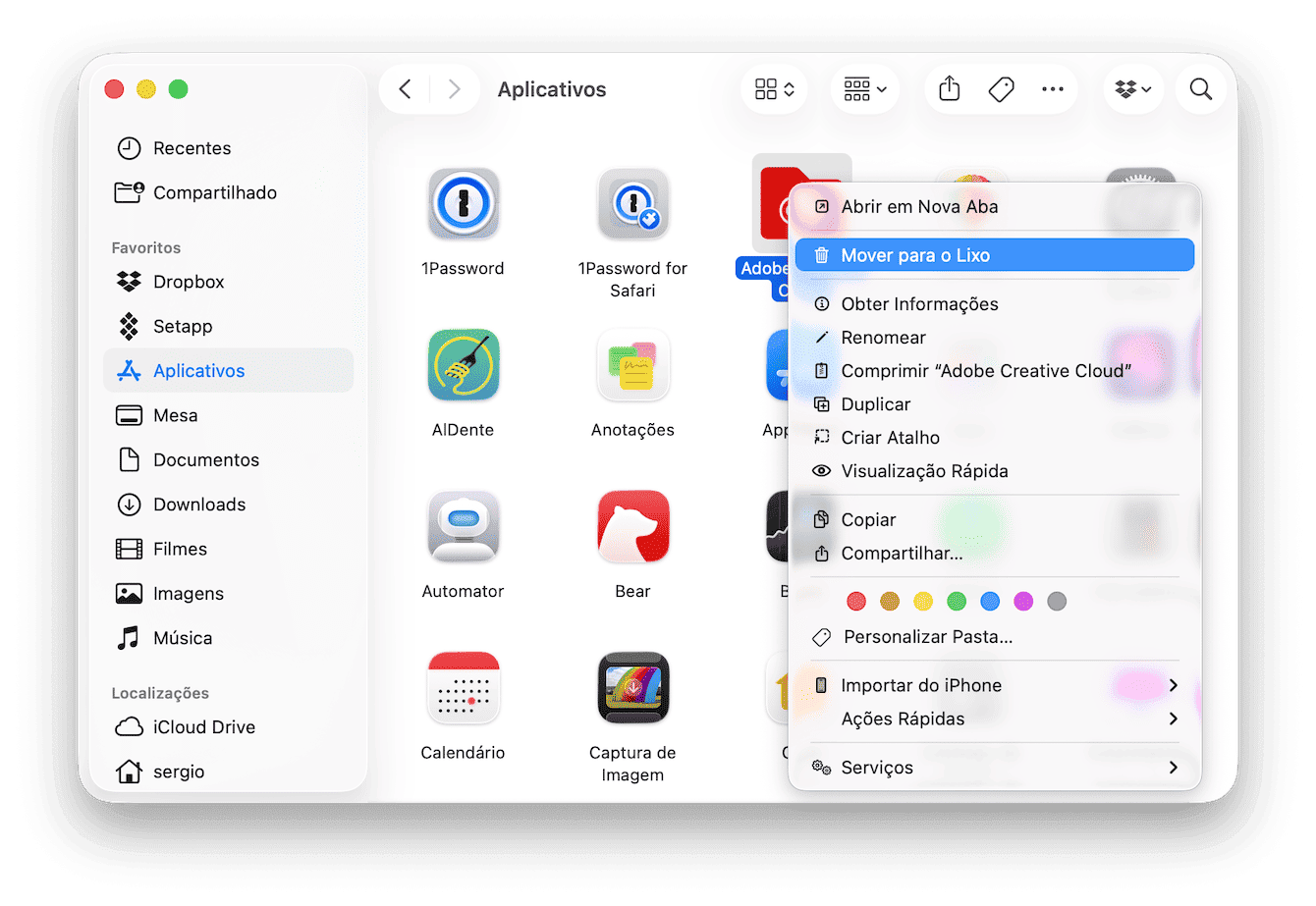
Task: Select the 1Password for Safari app icon
Action: 633,204
